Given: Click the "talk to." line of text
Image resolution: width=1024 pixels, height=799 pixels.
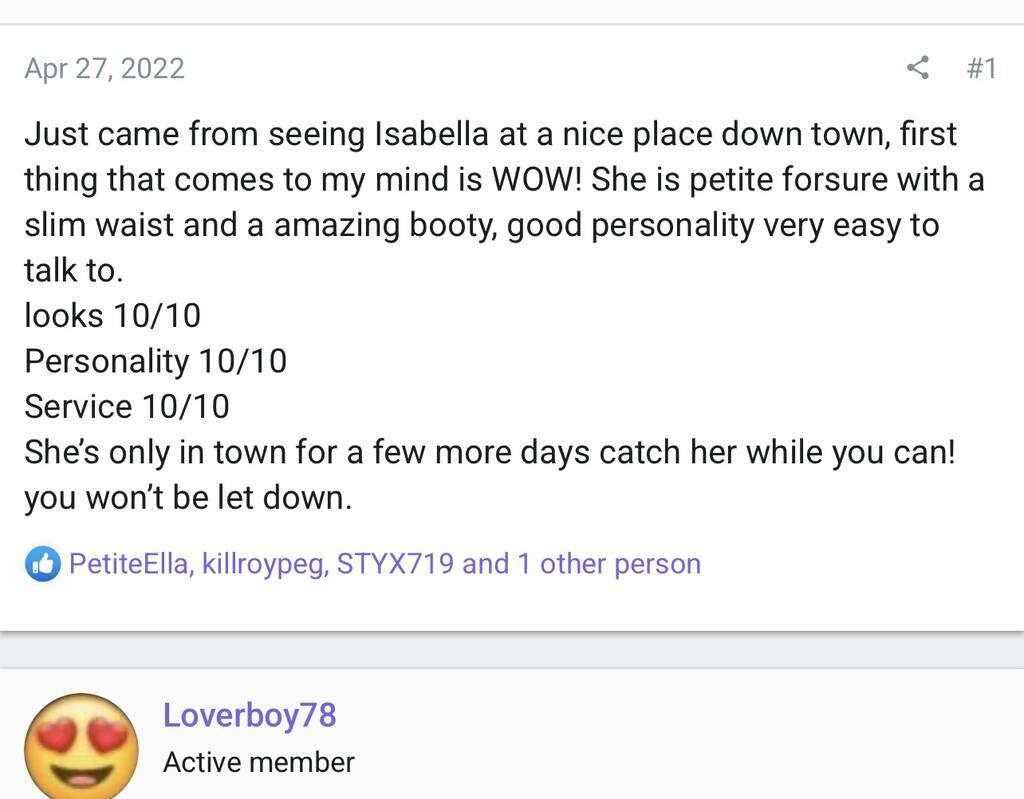Looking at the screenshot, I should click(73, 270).
